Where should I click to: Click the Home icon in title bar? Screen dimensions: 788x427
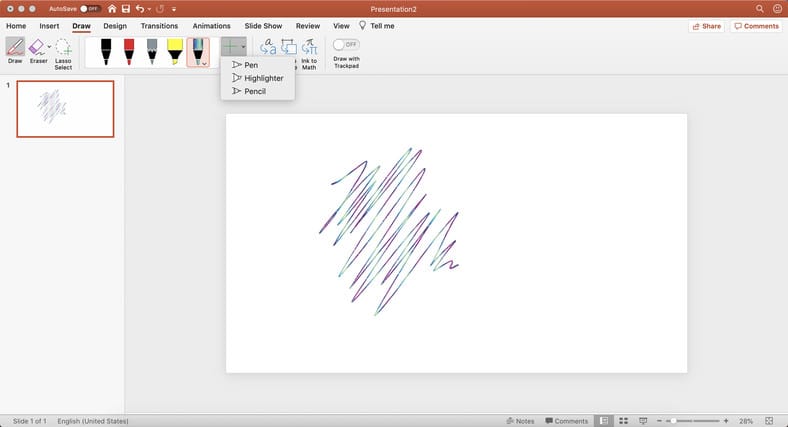pos(112,9)
